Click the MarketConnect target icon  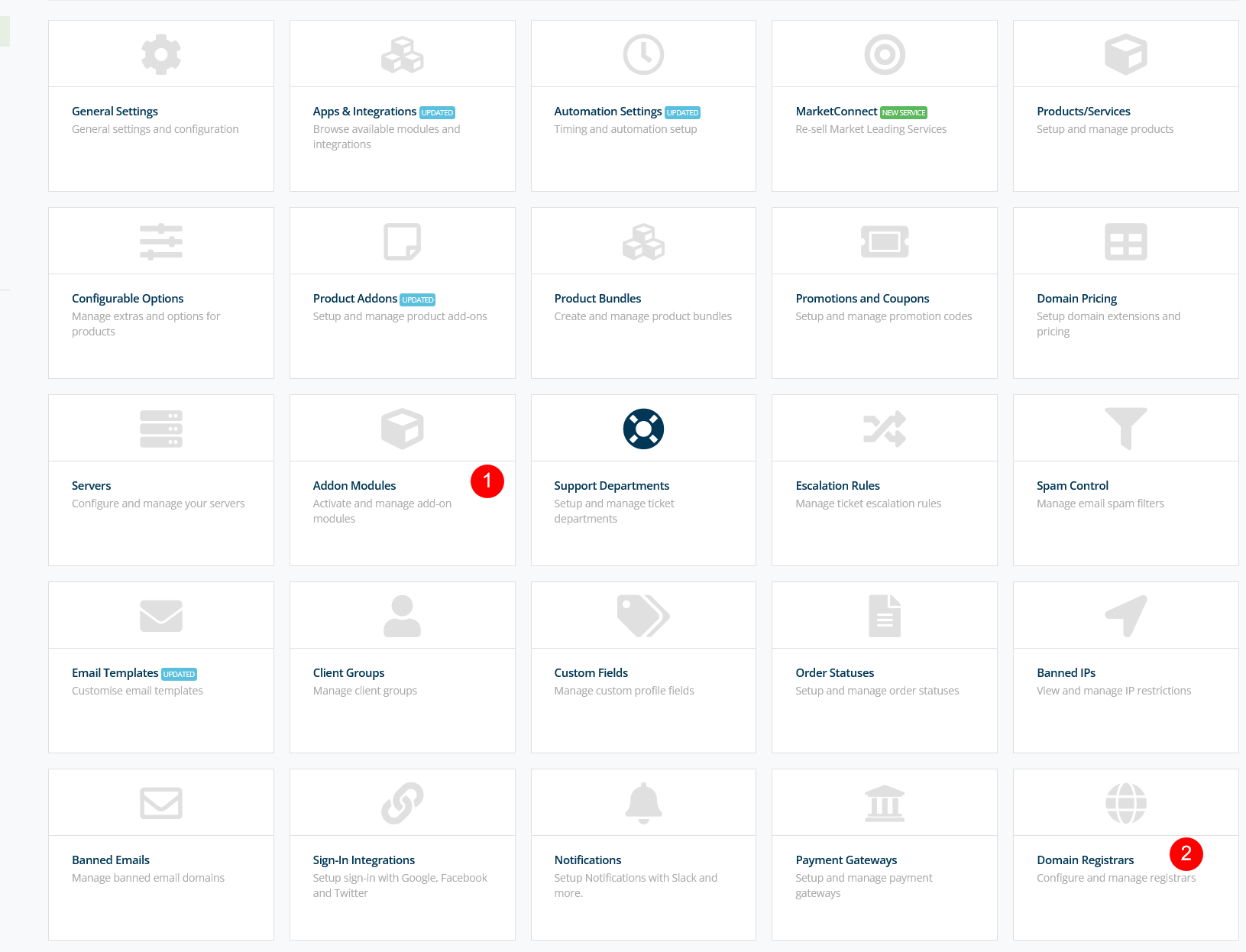click(x=884, y=54)
